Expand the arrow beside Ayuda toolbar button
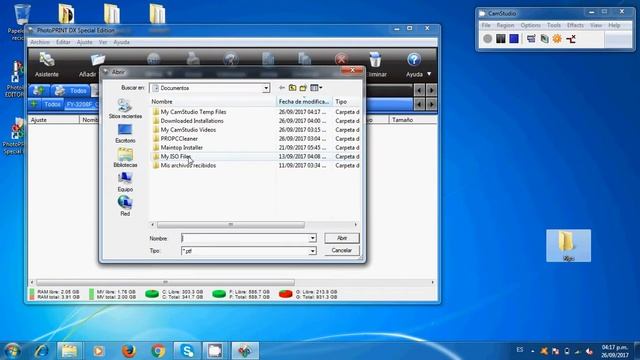 click(429, 74)
